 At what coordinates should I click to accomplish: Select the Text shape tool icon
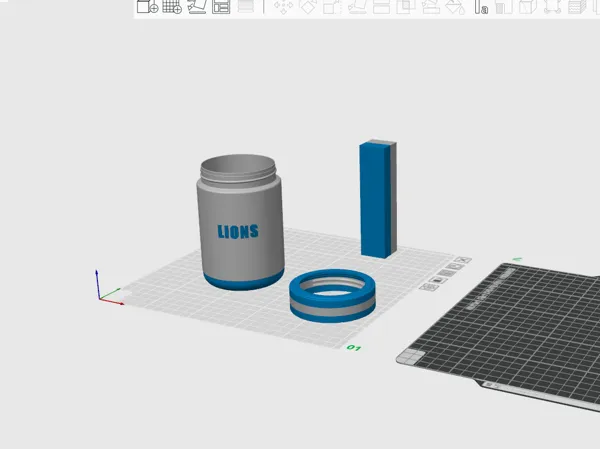click(x=481, y=7)
